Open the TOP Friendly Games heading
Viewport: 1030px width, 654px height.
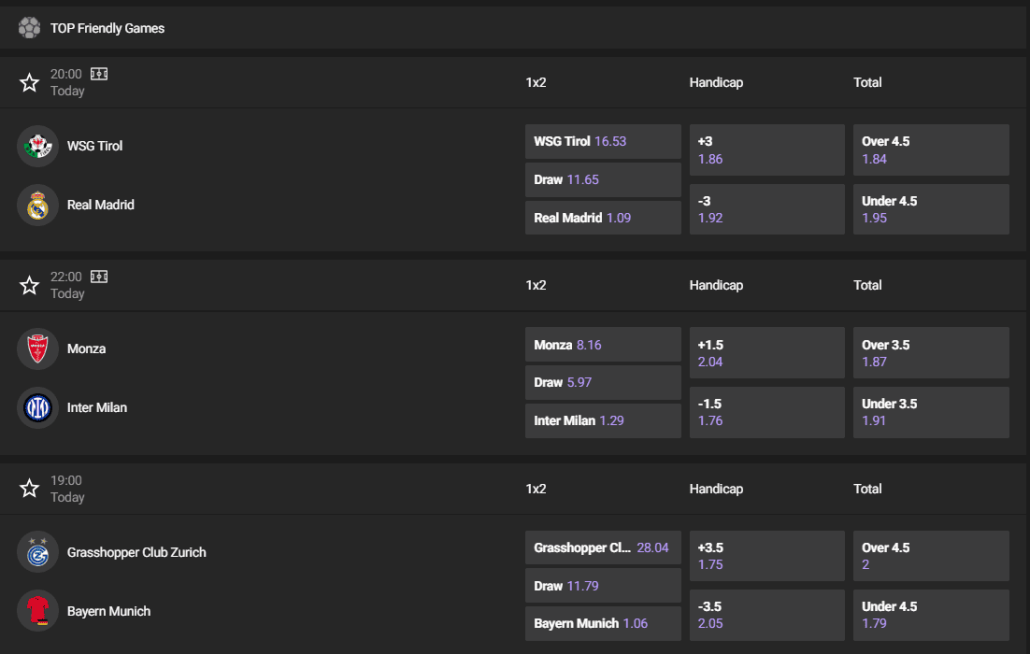point(108,28)
